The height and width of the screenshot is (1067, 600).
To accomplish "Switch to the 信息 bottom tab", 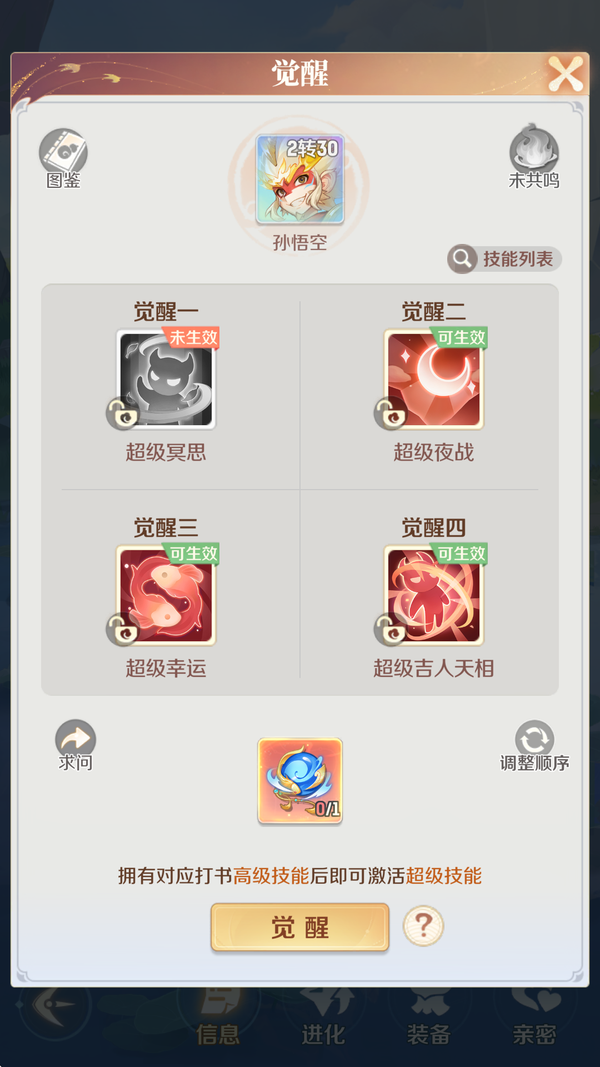I will click(x=218, y=1019).
